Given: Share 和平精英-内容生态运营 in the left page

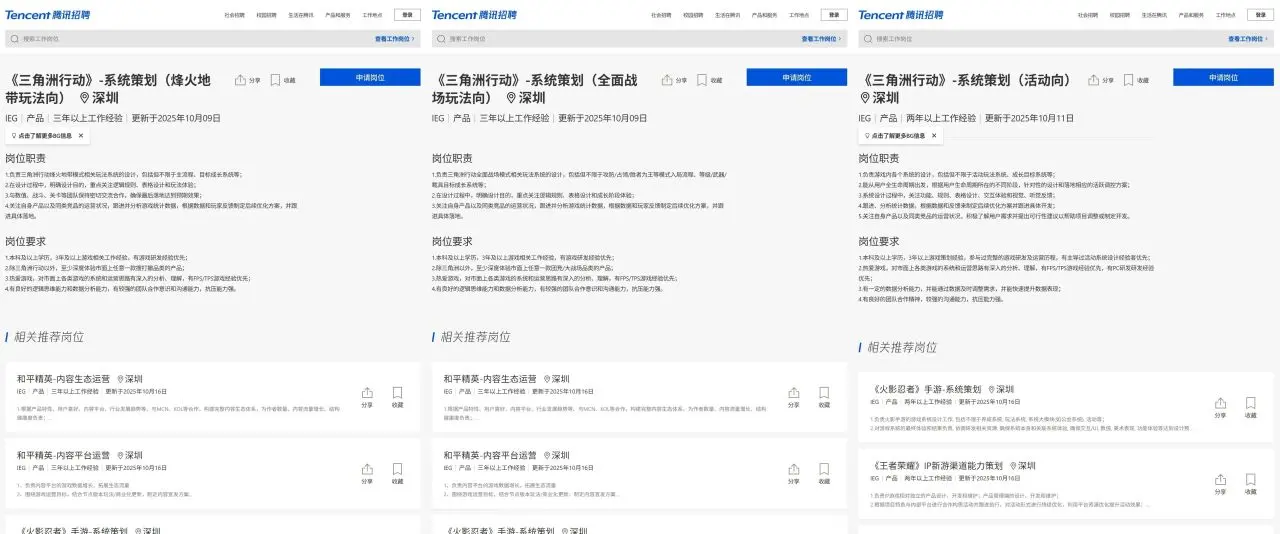Looking at the screenshot, I should click(367, 397).
